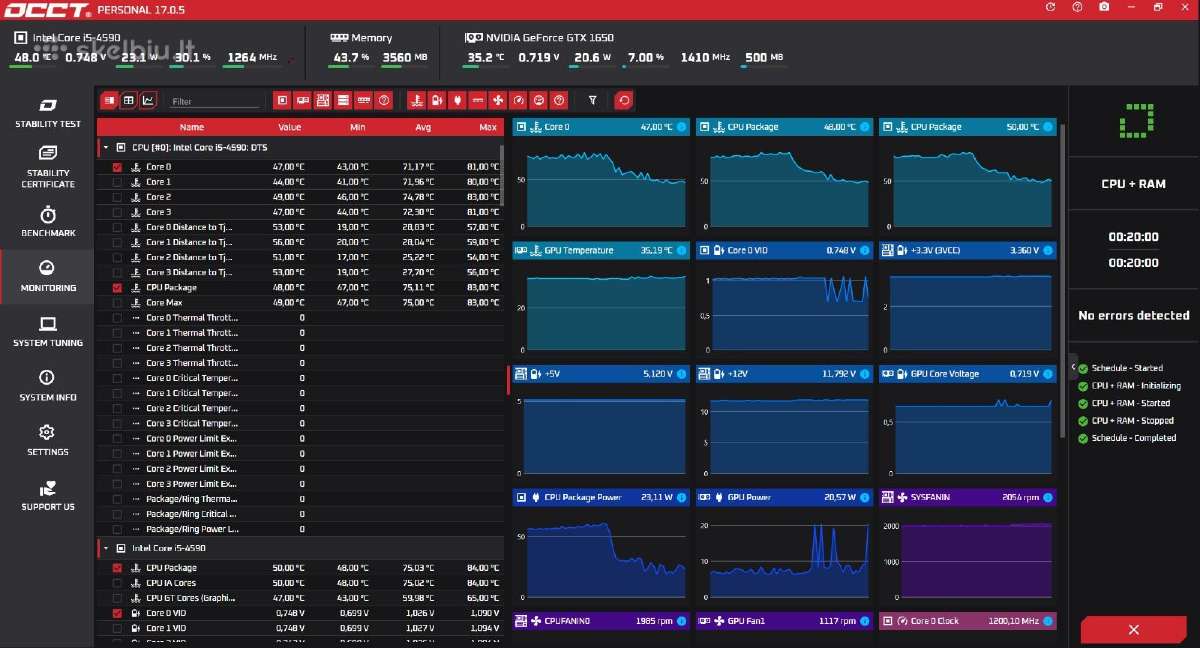
Task: Toggle the GPU hardware filter icon
Action: (x=302, y=100)
